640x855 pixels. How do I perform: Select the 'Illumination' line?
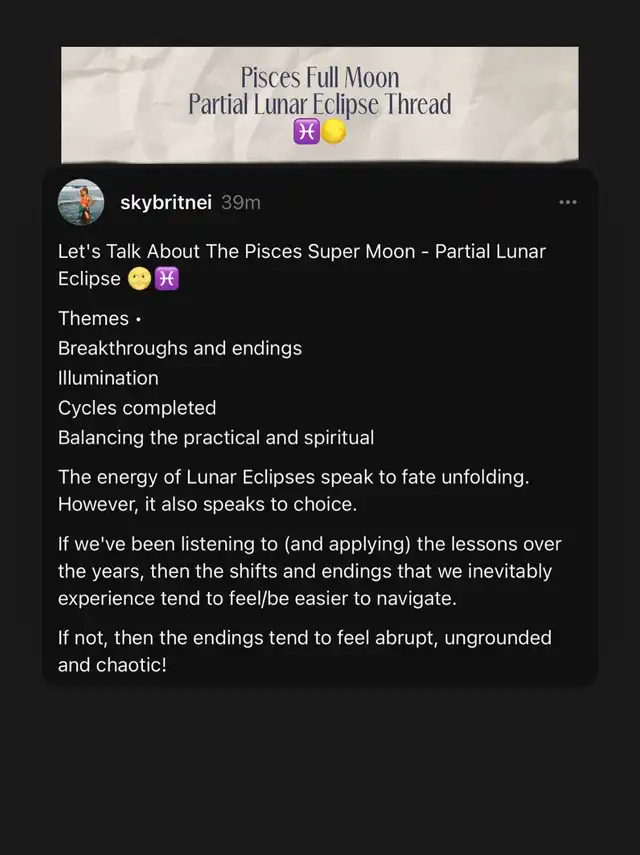108,378
